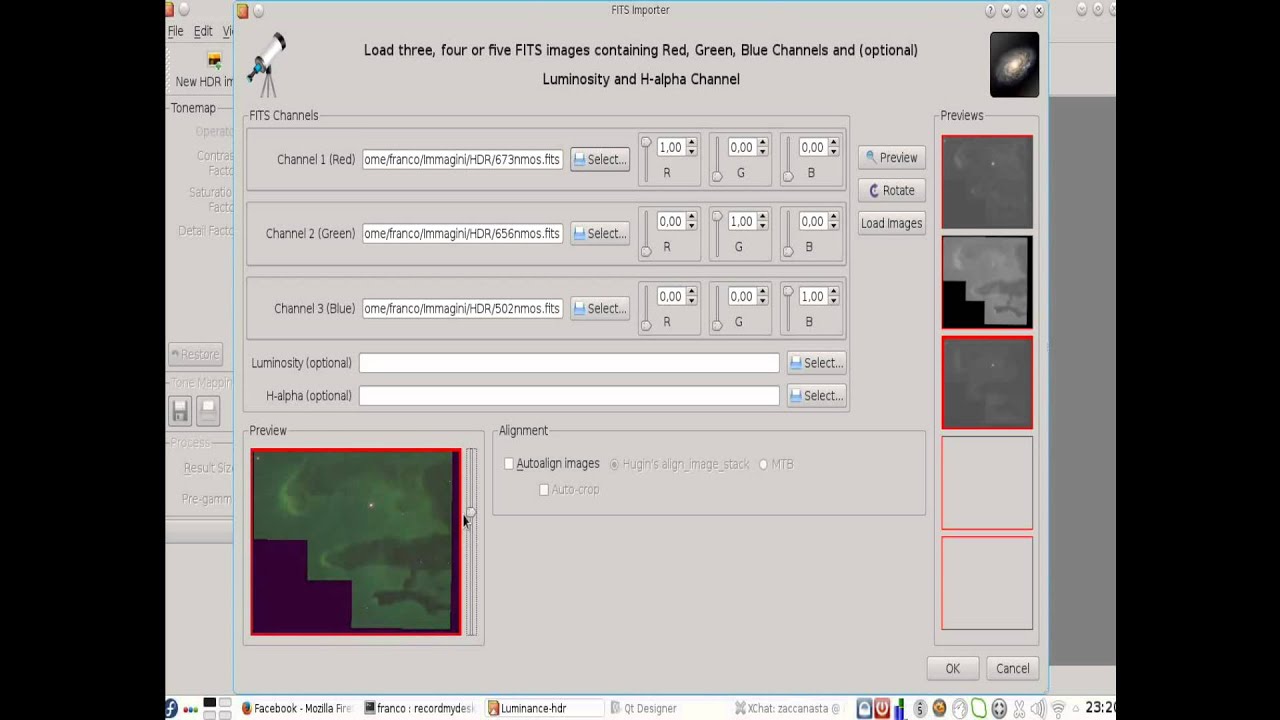This screenshot has height=720, width=1280.
Task: Click Select for the H-alpha file
Action: (x=816, y=396)
